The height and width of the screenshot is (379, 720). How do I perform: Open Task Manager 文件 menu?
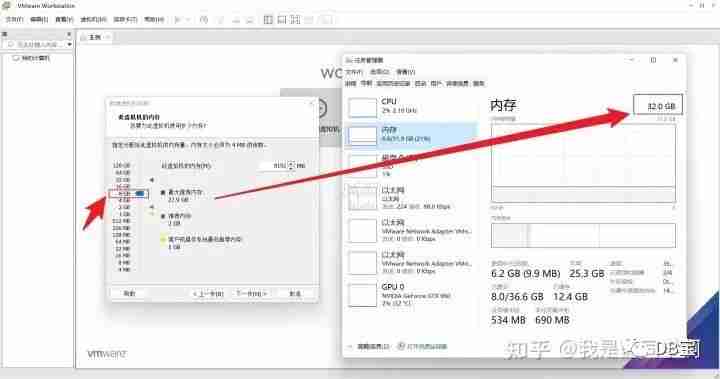pos(354,72)
